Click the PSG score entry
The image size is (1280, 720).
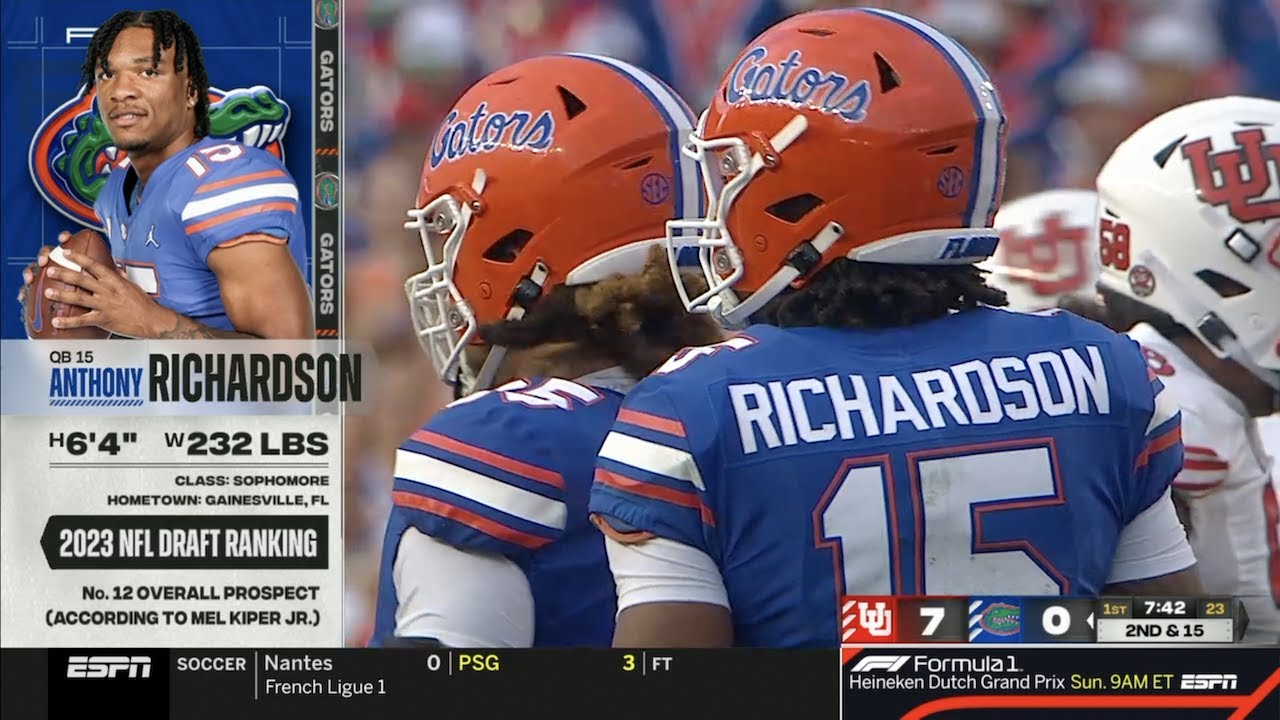[x=547, y=663]
